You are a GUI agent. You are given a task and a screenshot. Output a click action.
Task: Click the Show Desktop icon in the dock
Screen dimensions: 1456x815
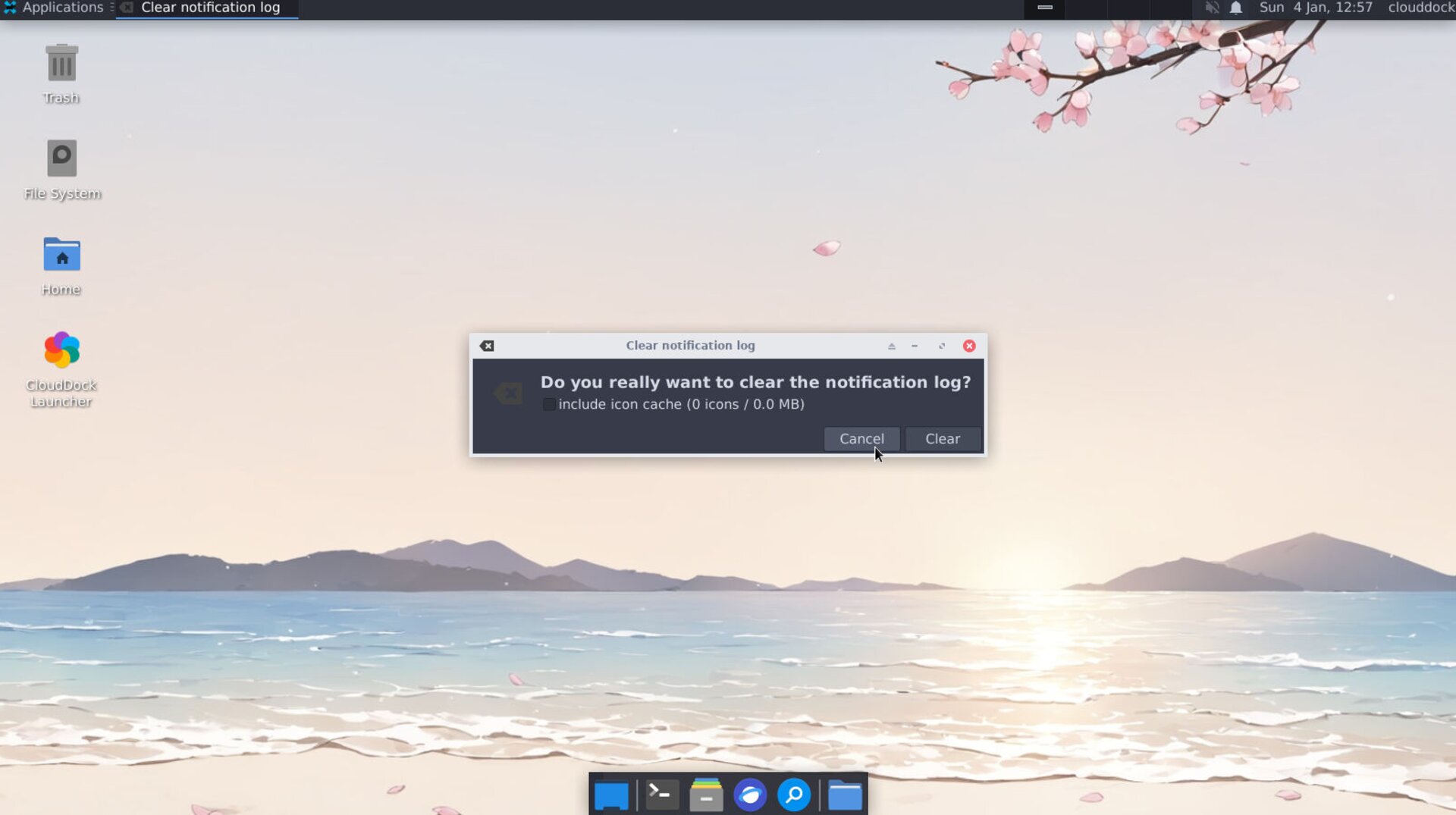pos(611,795)
